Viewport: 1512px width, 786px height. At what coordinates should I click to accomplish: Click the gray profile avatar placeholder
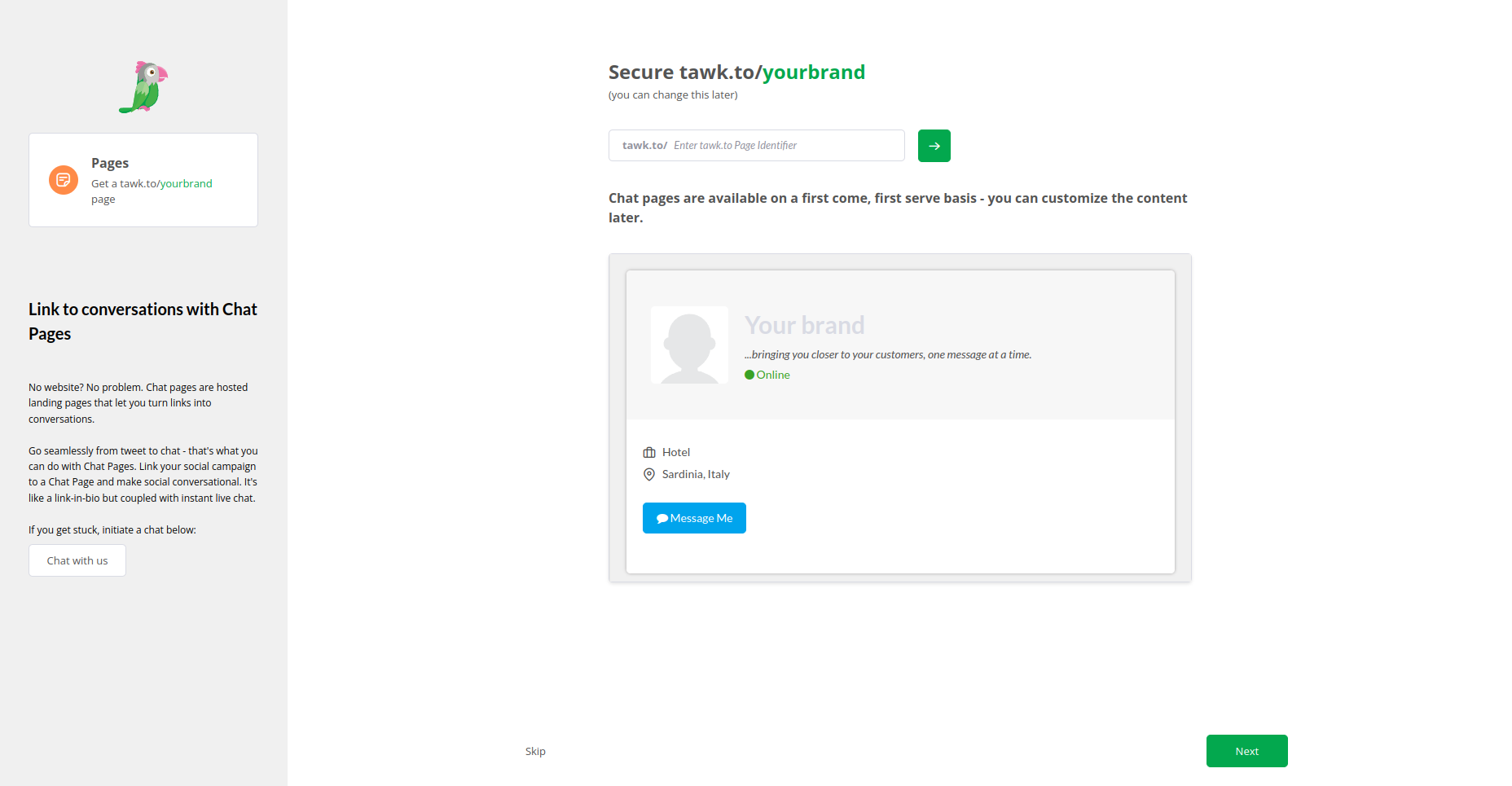689,345
